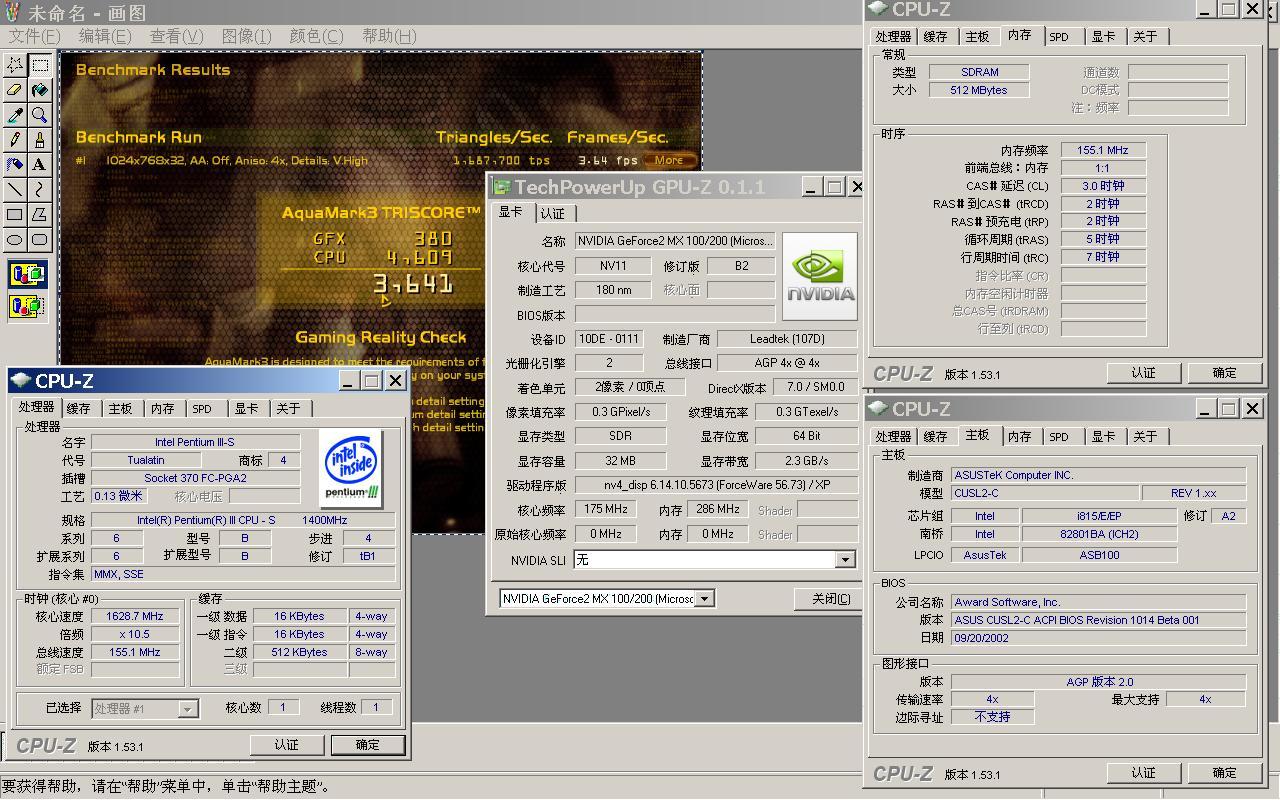The height and width of the screenshot is (800, 1280).
Task: Enable transparent selection mode in Paint toolbox
Action: point(27,306)
